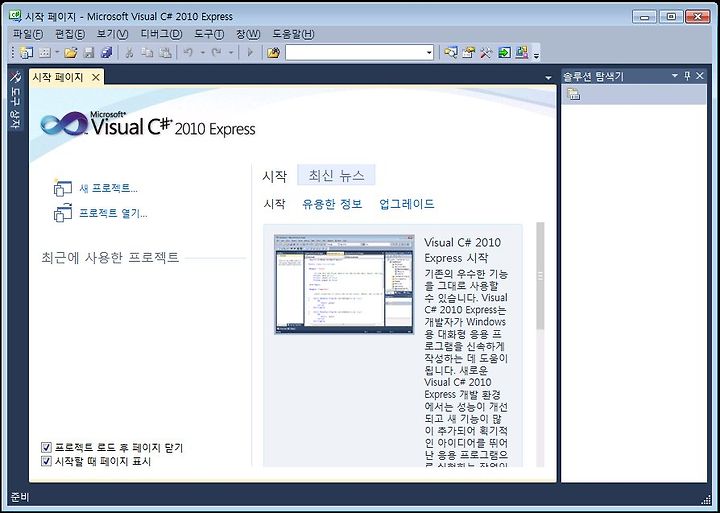Image resolution: width=720 pixels, height=513 pixels.
Task: Expand the Undo history dropdown arrow
Action: pos(202,53)
